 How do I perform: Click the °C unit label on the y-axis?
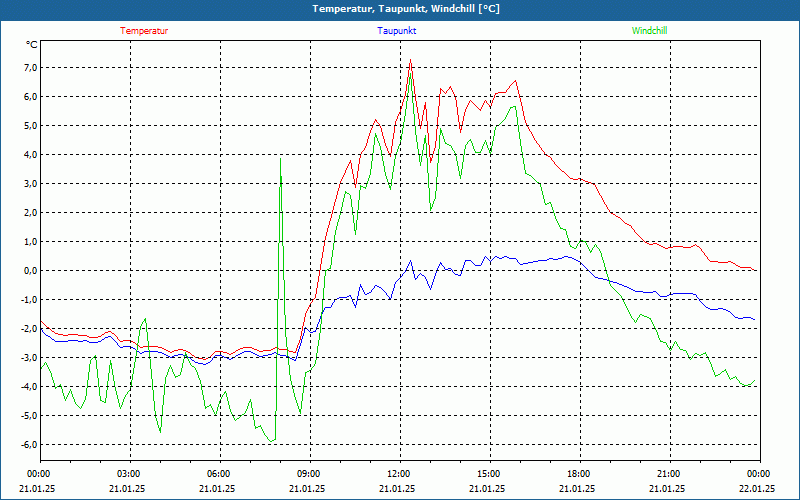(x=32, y=45)
